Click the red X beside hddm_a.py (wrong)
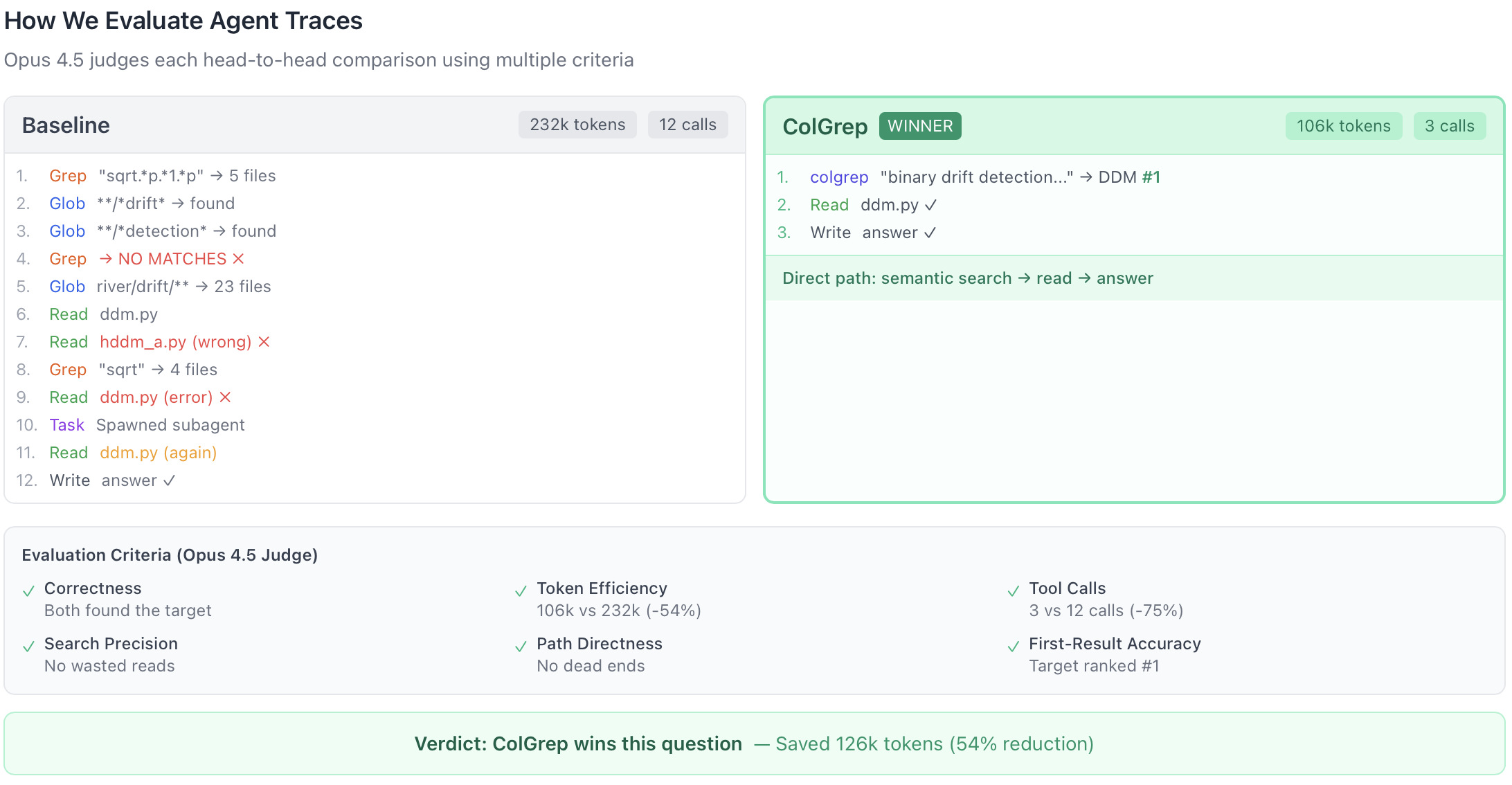The image size is (1512, 785). (264, 342)
